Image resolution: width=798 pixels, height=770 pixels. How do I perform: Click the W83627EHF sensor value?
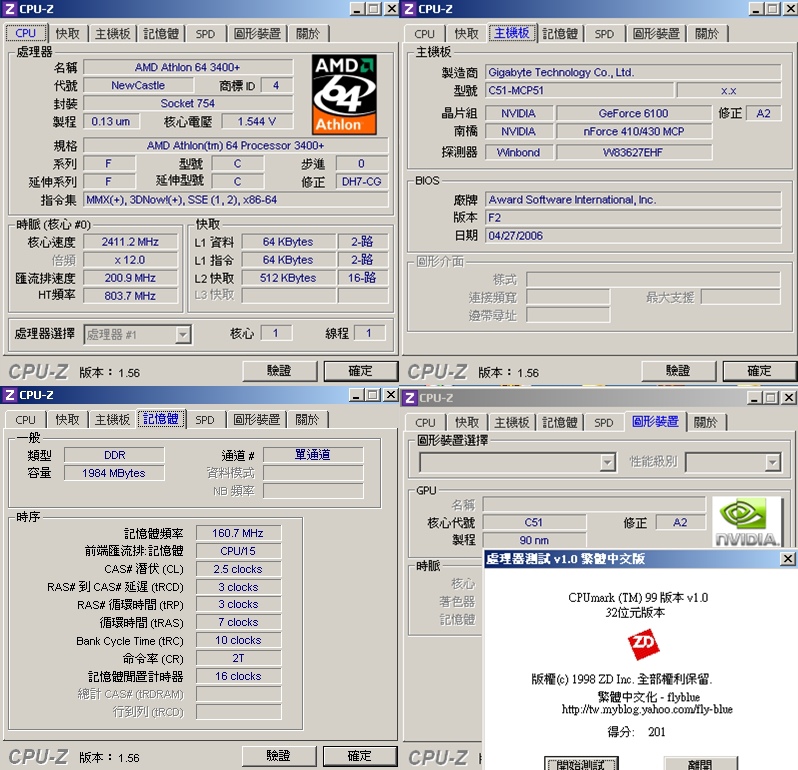point(634,152)
